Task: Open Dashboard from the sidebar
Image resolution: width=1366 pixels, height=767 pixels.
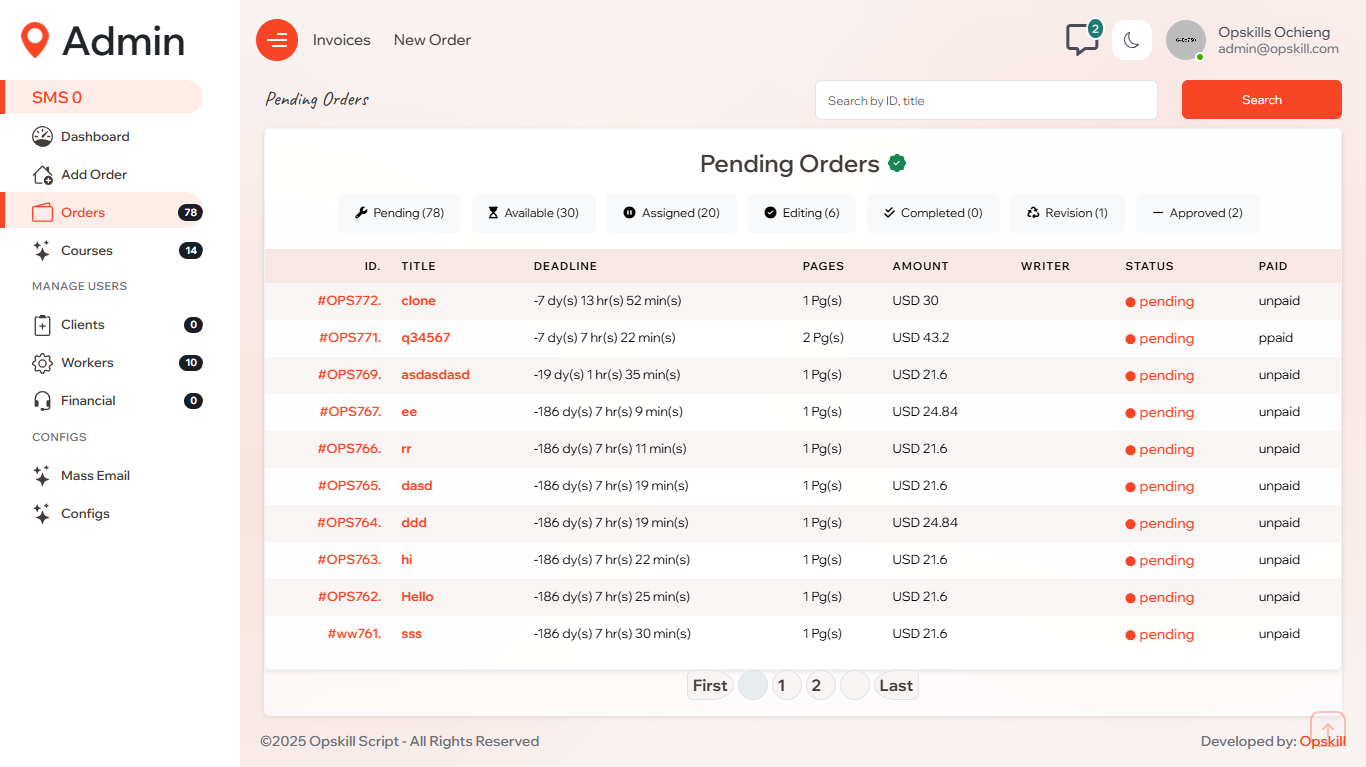Action: click(95, 137)
